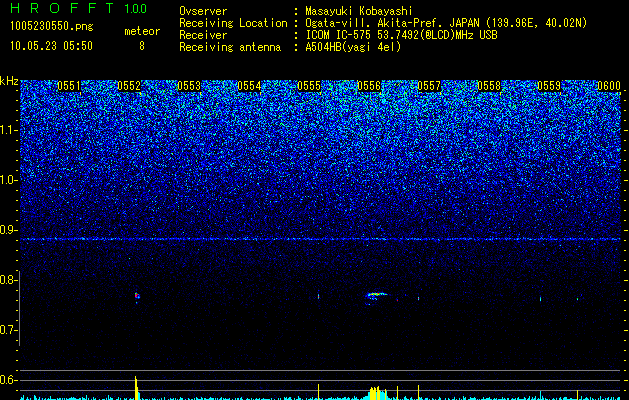Click observer name Masayuki Kobayashi
Image resolution: width=629 pixels, height=400 pixels.
tap(359, 11)
